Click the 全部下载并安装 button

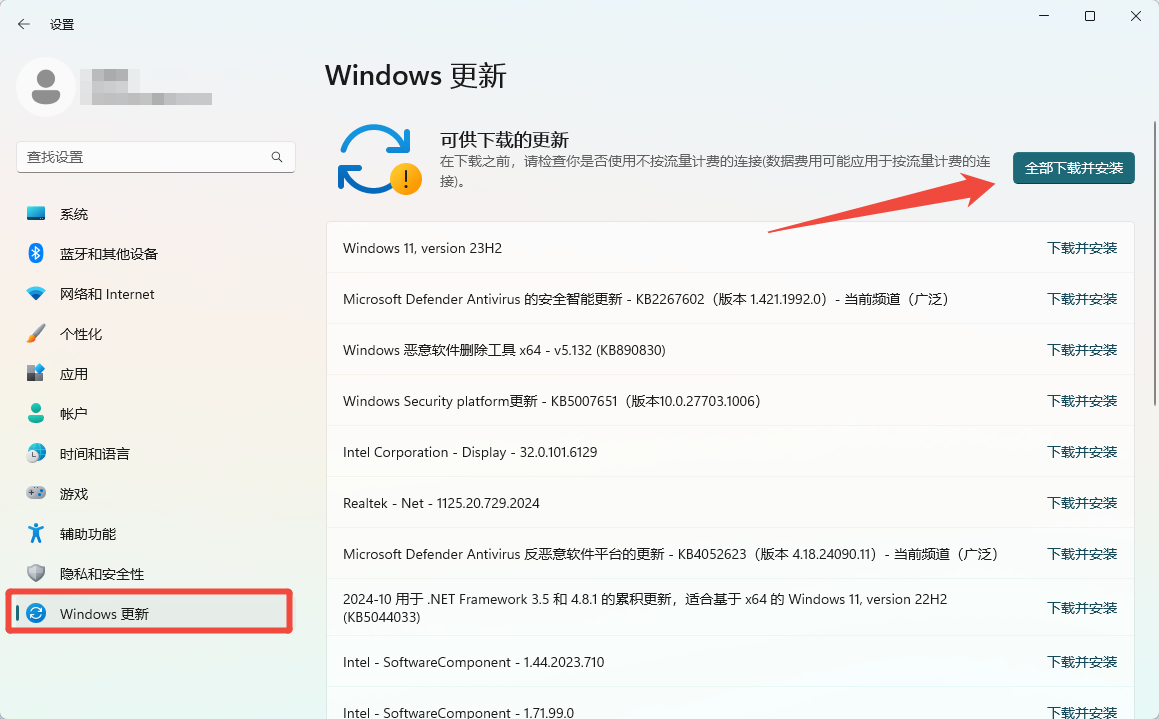[1073, 168]
